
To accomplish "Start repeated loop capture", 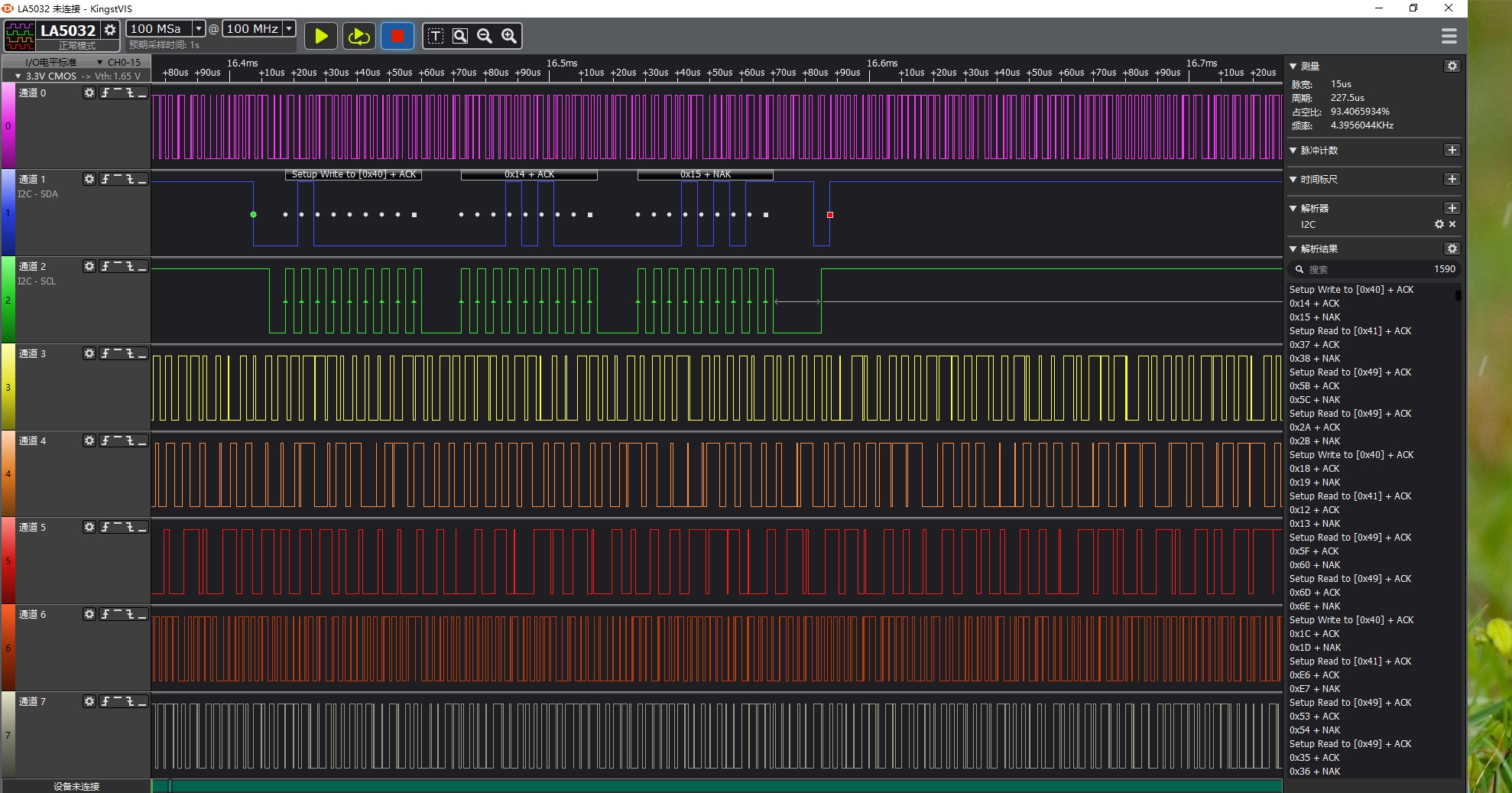I will click(359, 36).
